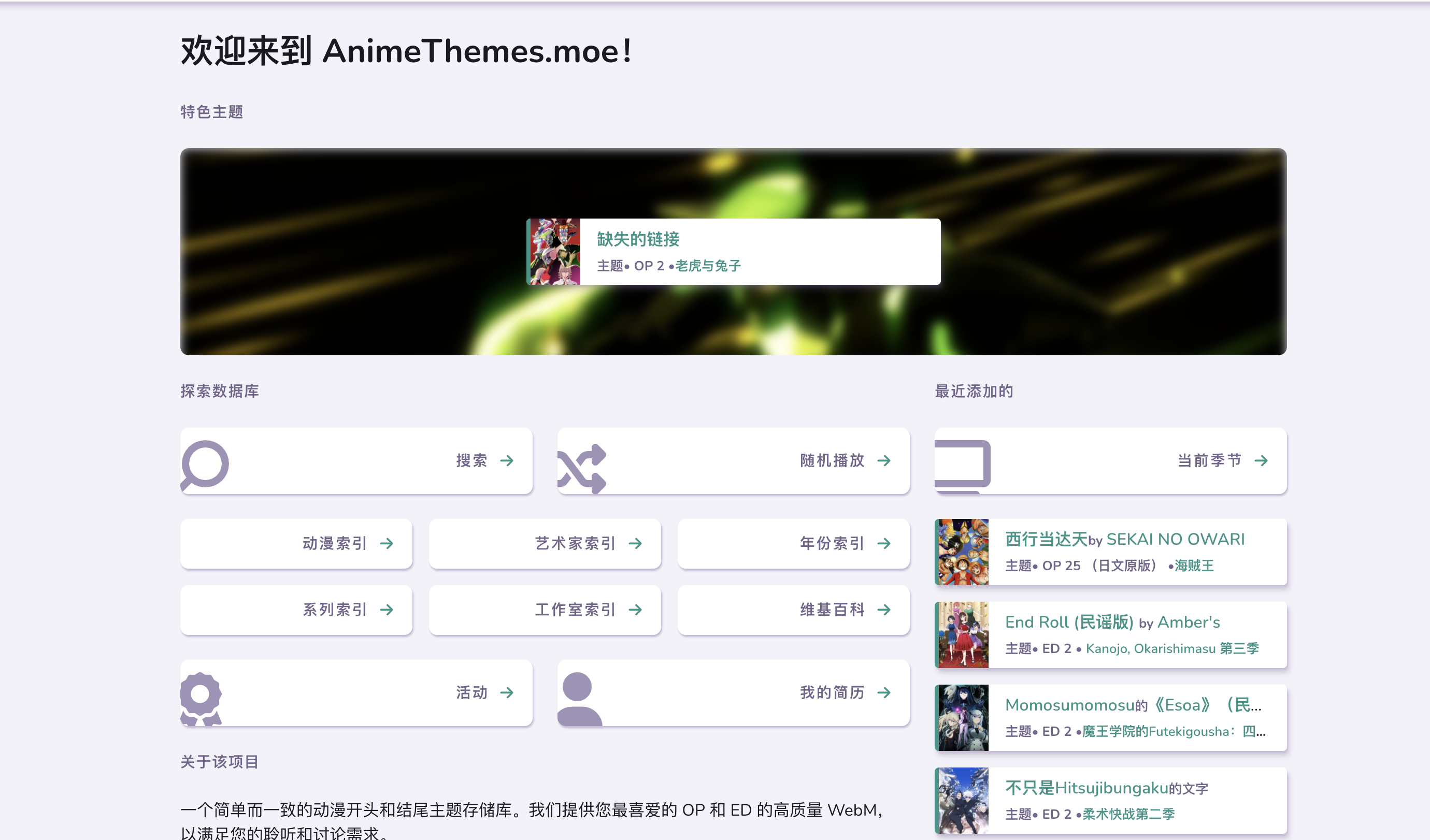Viewport: 1430px width, 840px height.
Task: Click the arrow next to 活动
Action: coord(507,692)
